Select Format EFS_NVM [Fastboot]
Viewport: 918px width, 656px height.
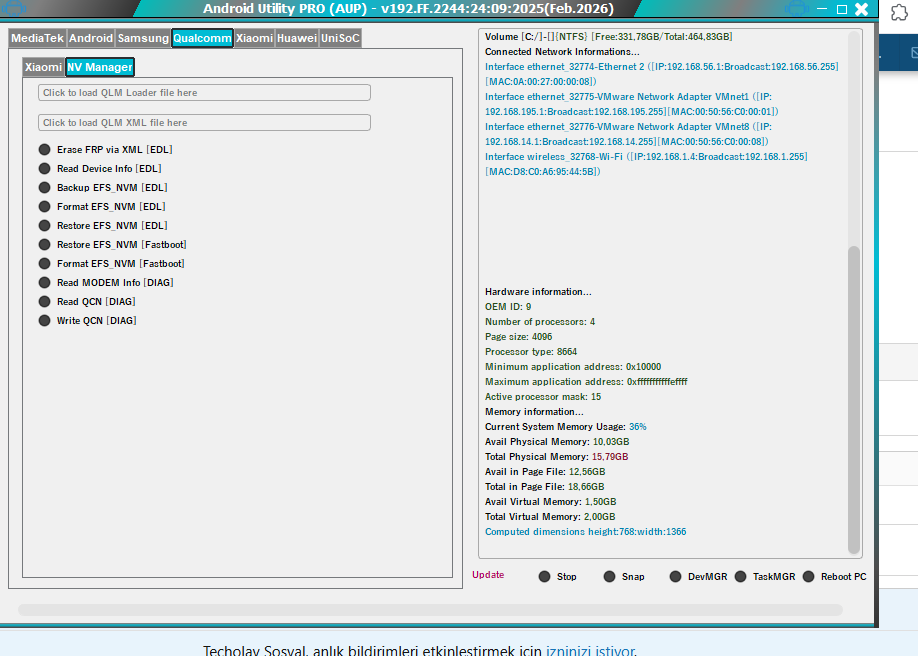pyautogui.click(x=111, y=264)
